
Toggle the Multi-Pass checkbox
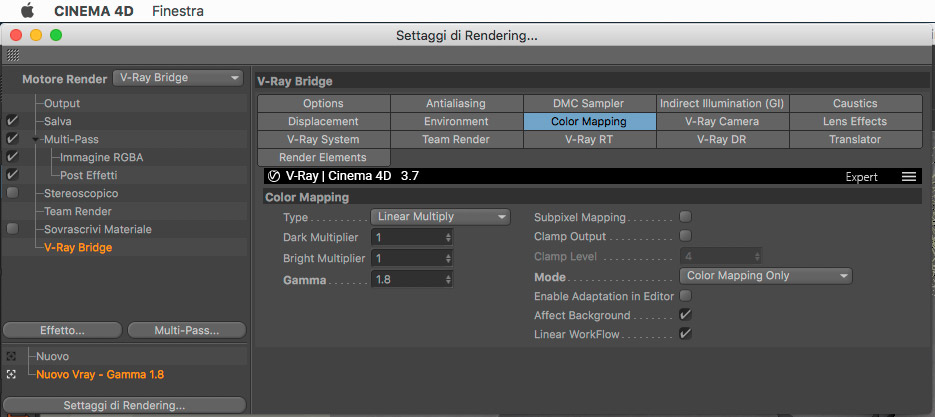[13, 139]
